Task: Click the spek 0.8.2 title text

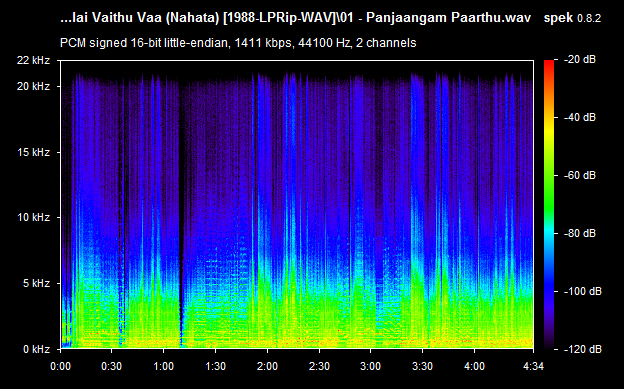Action: click(572, 18)
